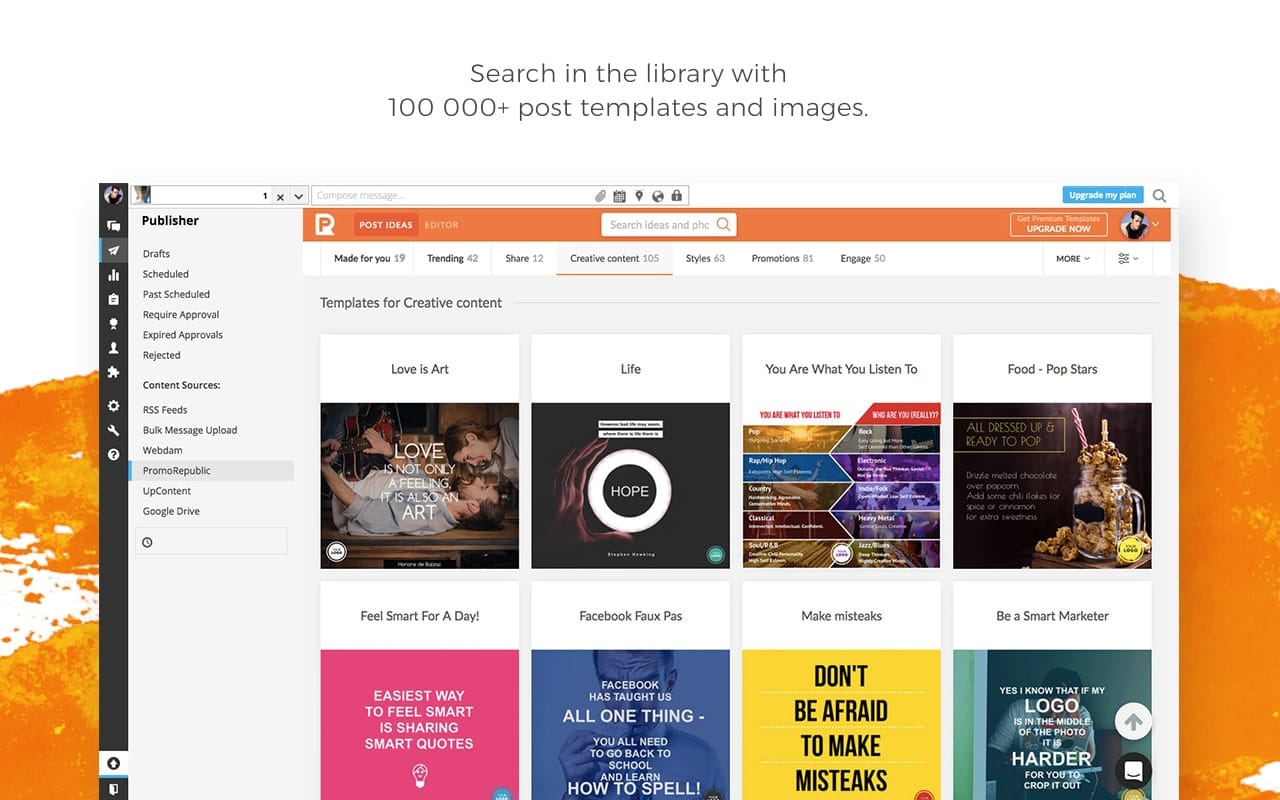Click the targeting globe icon
The height and width of the screenshot is (800, 1280).
[x=658, y=196]
